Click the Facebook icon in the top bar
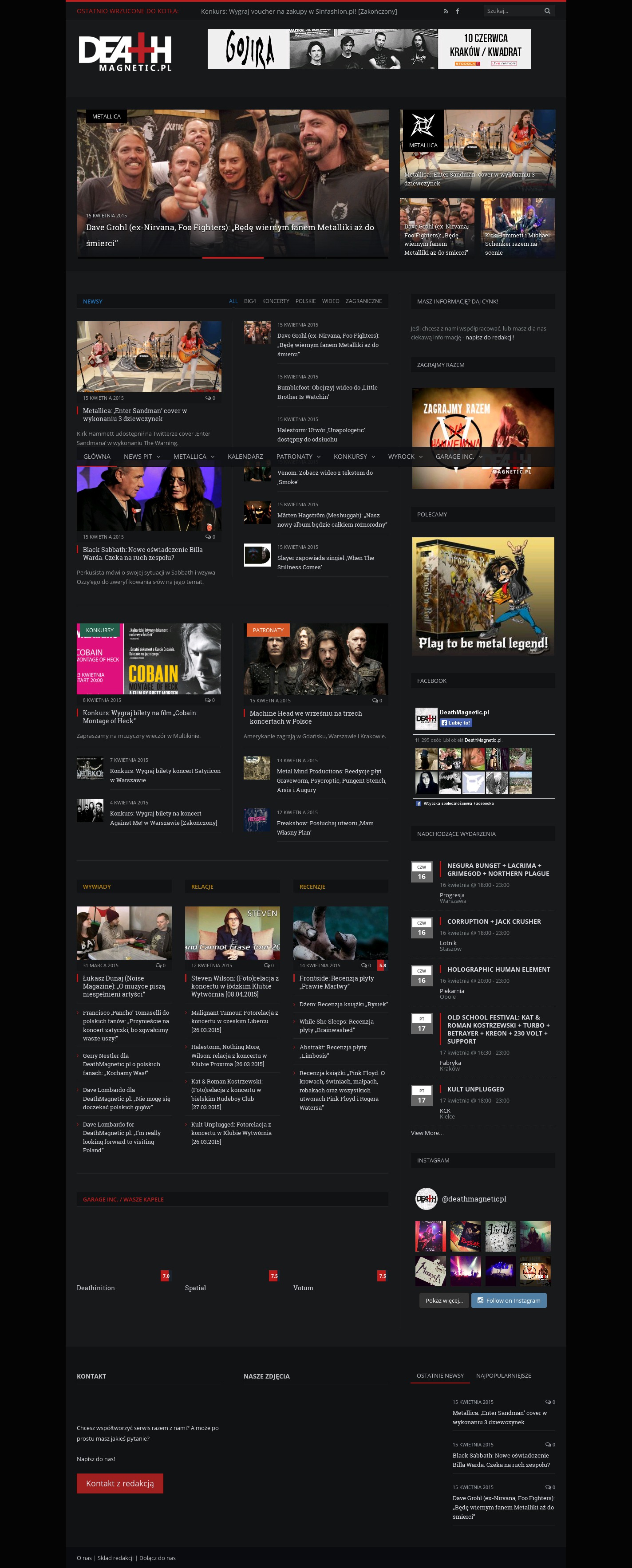The width and height of the screenshot is (632, 1568). pos(457,11)
